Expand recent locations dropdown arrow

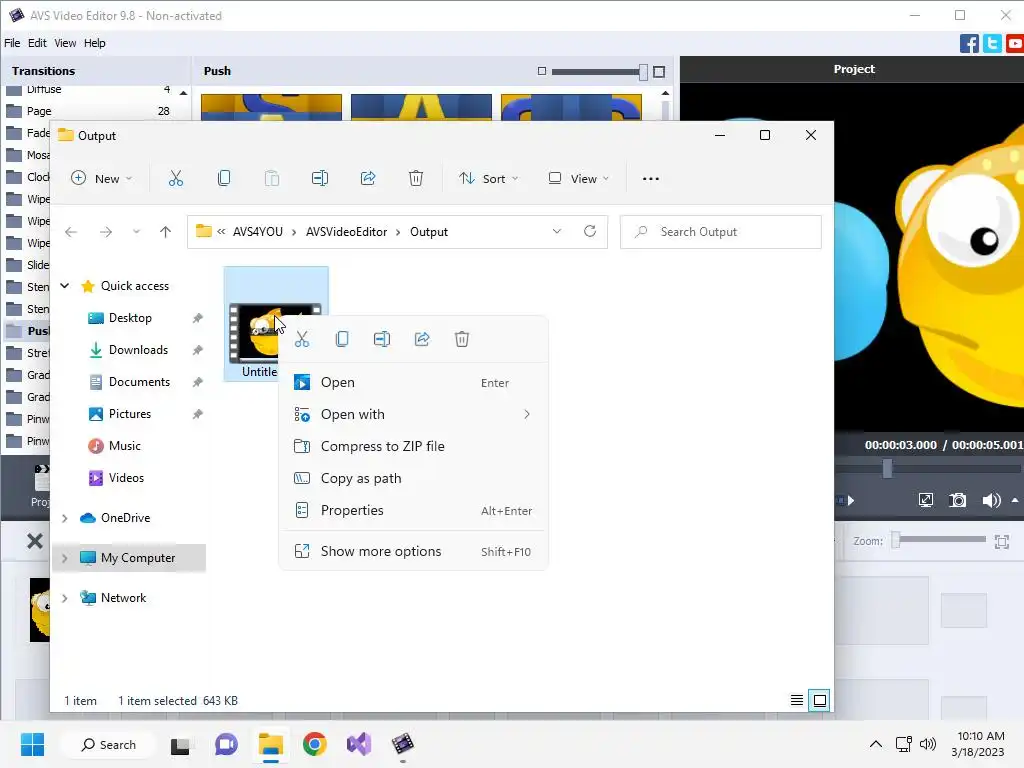point(136,232)
